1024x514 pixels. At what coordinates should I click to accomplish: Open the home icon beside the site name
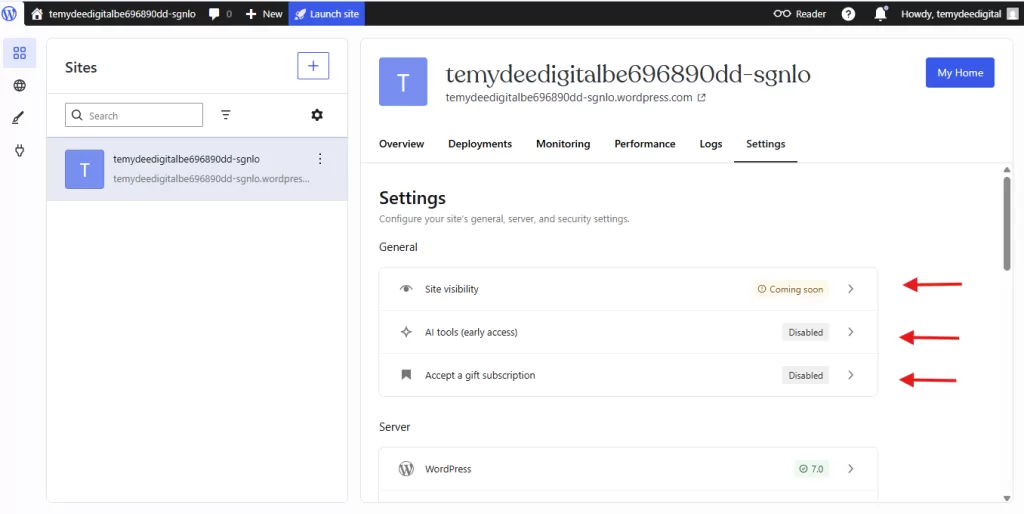[37, 14]
